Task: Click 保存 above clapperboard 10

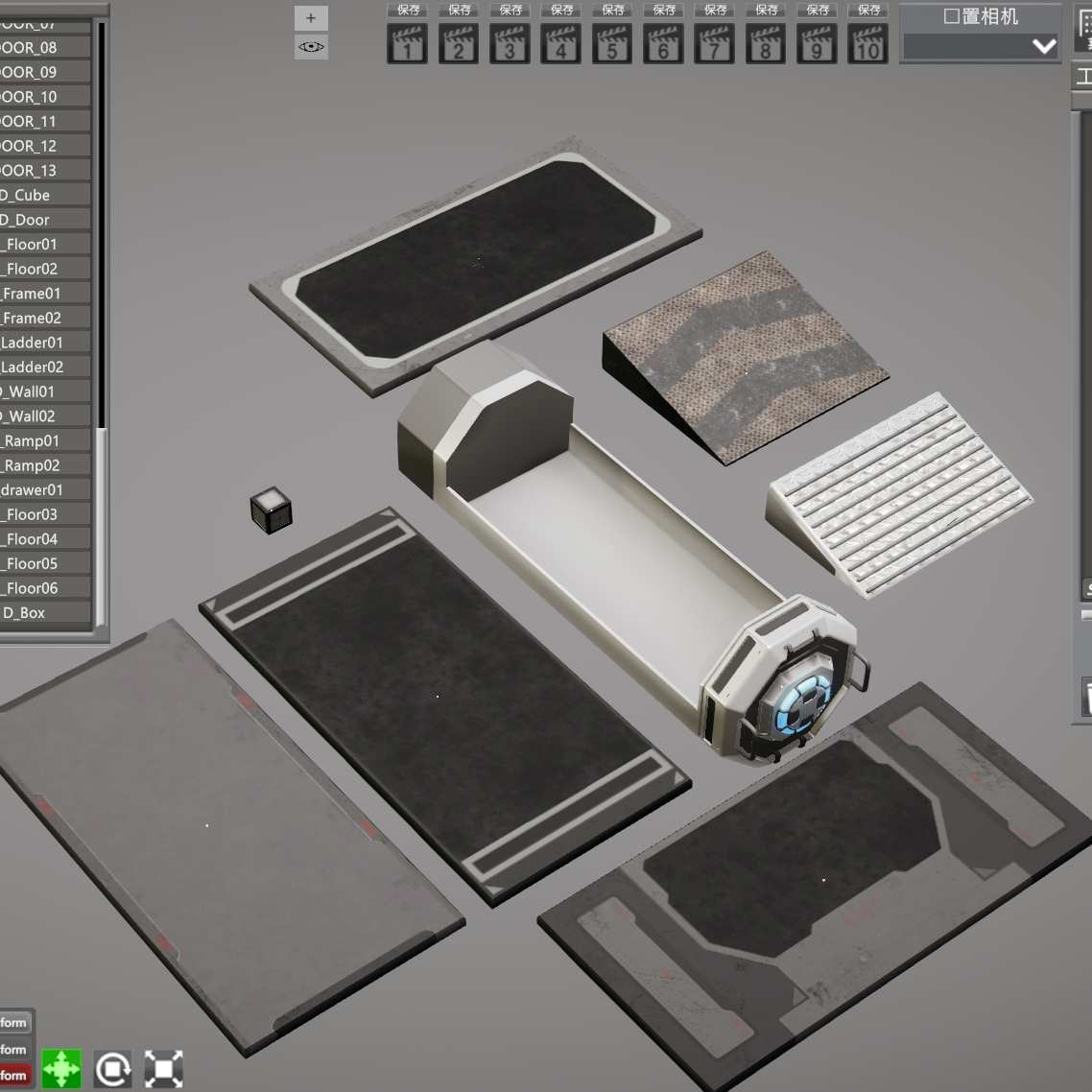Action: click(x=867, y=10)
